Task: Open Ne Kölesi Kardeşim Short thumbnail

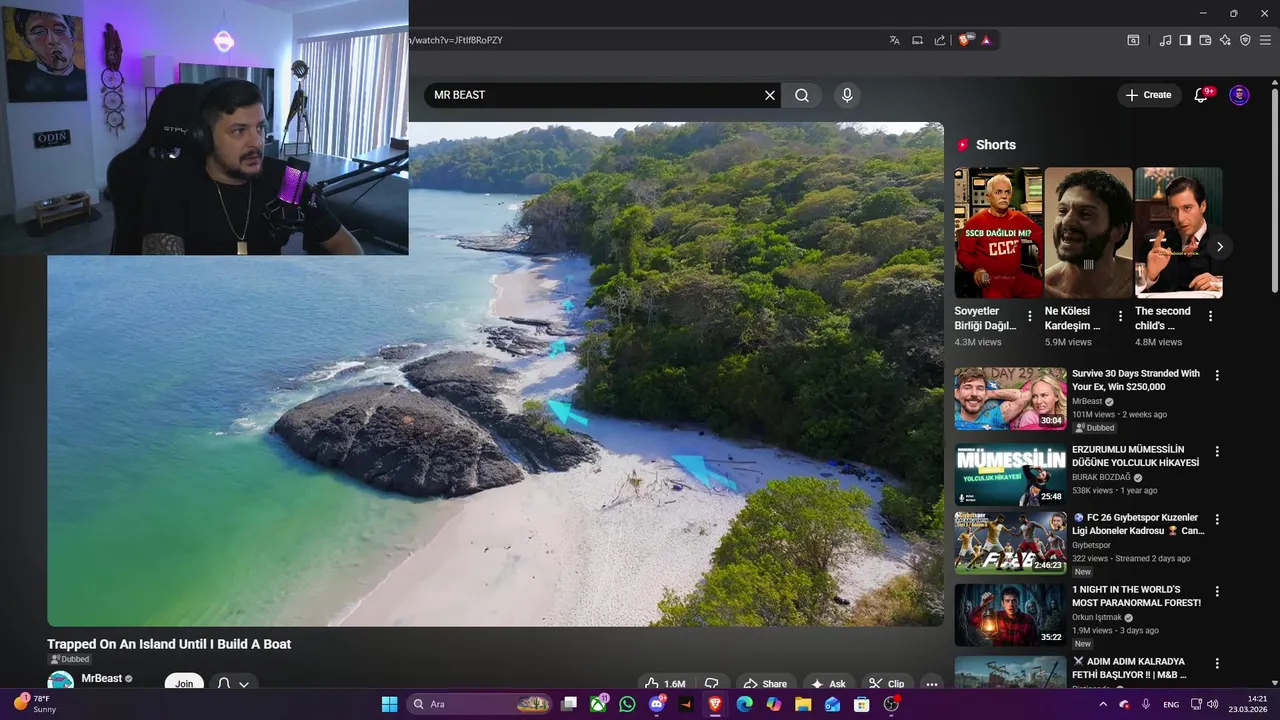Action: (x=1088, y=233)
